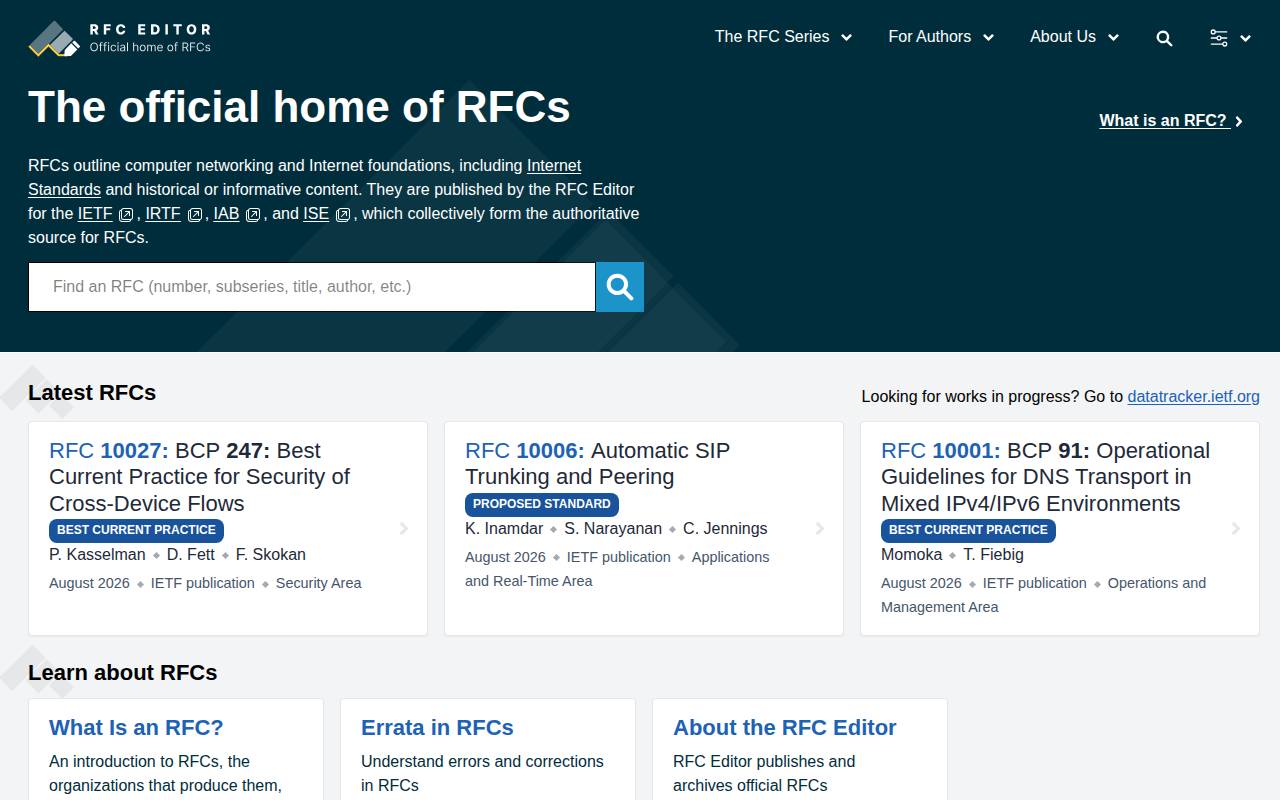Open the IRTF link in the intro
Screen dimensions: 1280x800
163,213
